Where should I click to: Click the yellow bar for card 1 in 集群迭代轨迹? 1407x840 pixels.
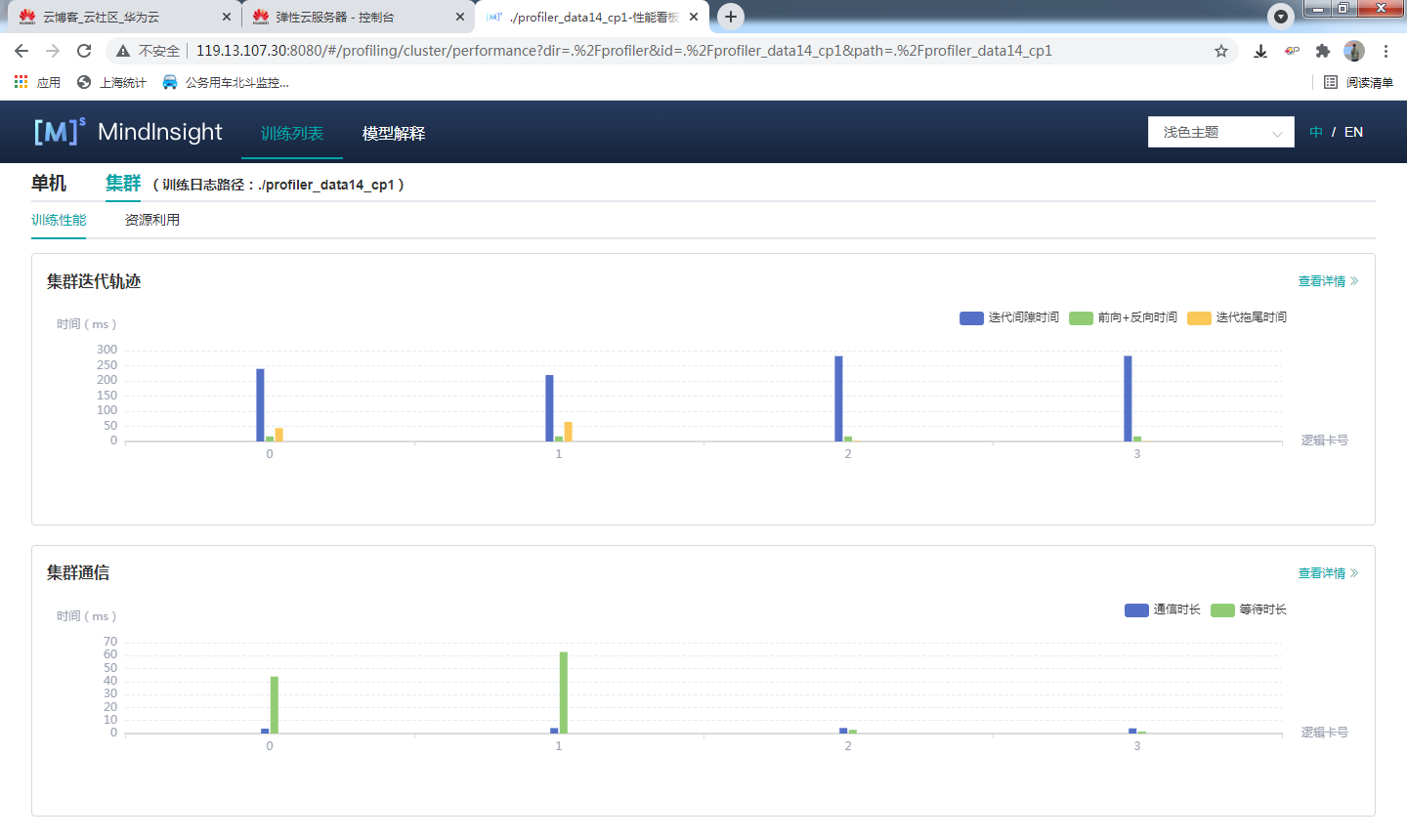click(568, 432)
